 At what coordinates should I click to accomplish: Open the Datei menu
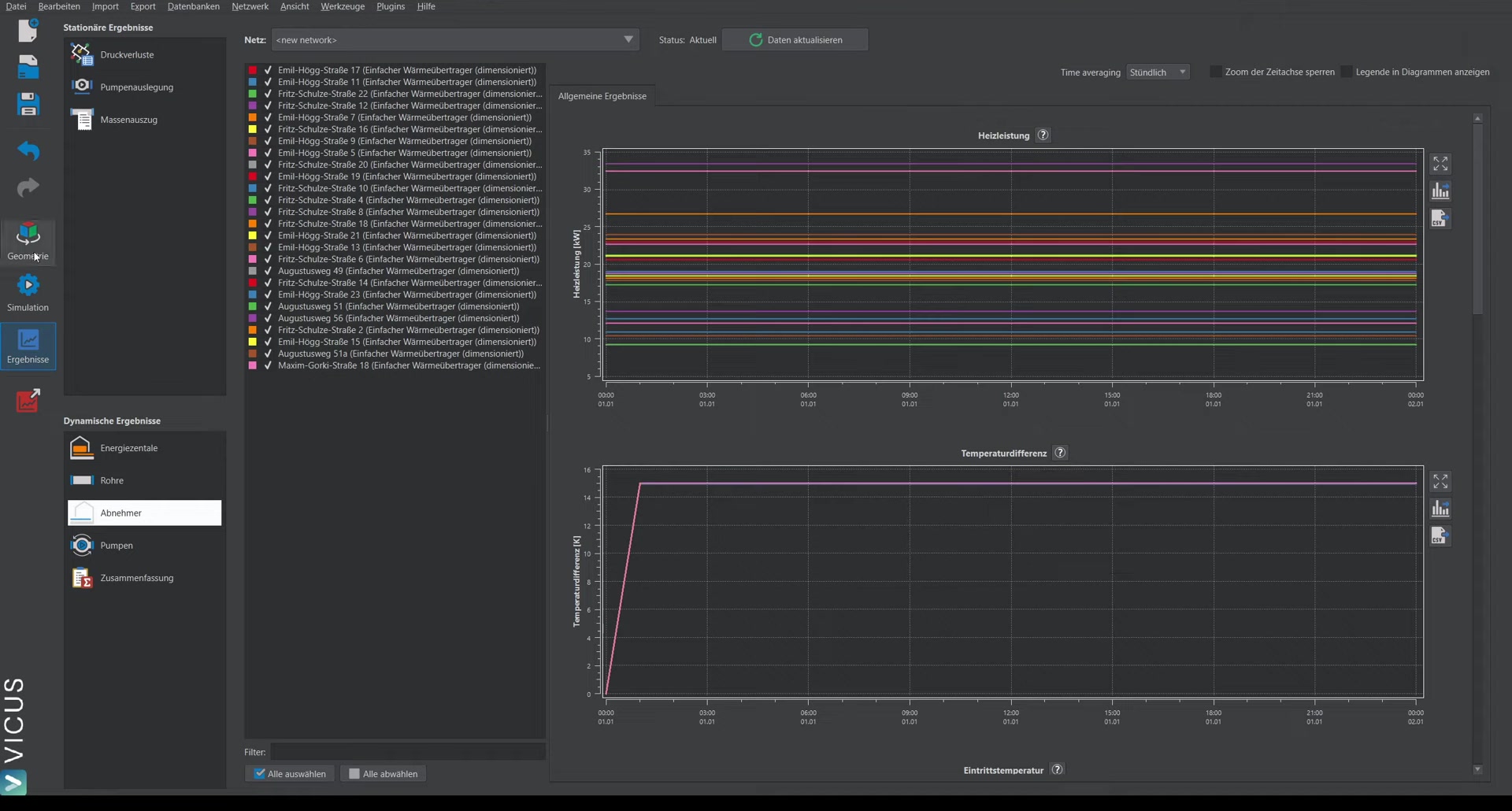coord(16,6)
